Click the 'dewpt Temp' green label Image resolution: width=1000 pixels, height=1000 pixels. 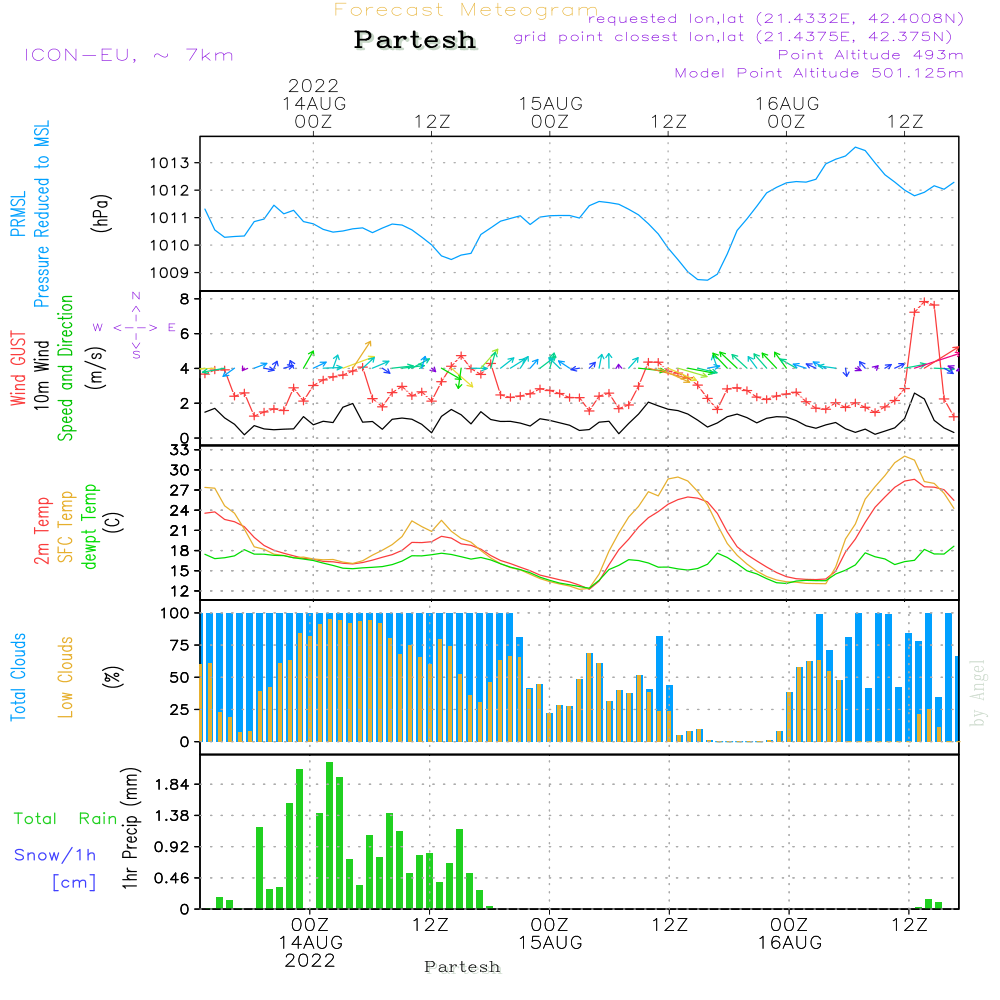(89, 527)
